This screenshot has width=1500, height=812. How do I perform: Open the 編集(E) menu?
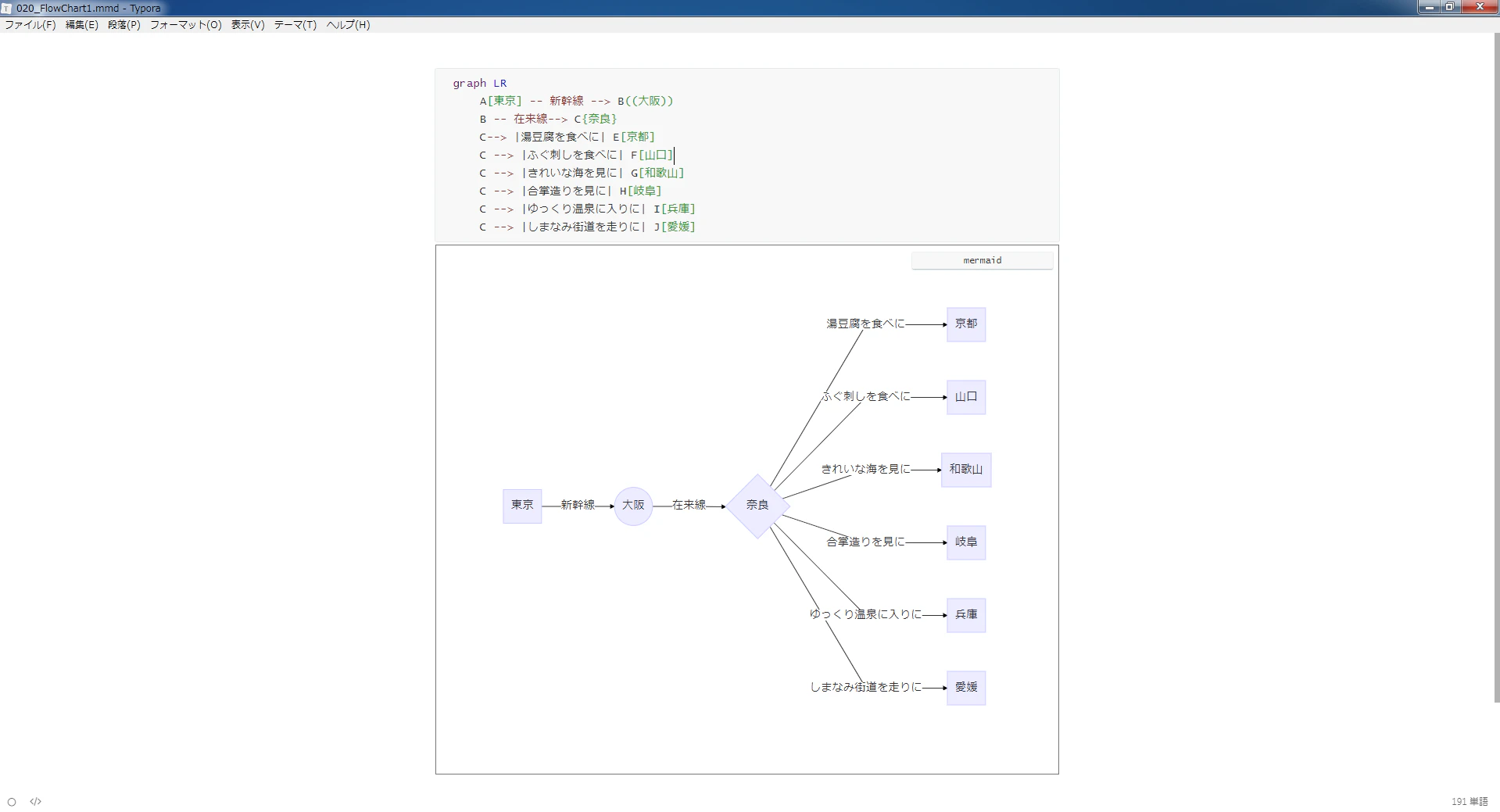82,25
